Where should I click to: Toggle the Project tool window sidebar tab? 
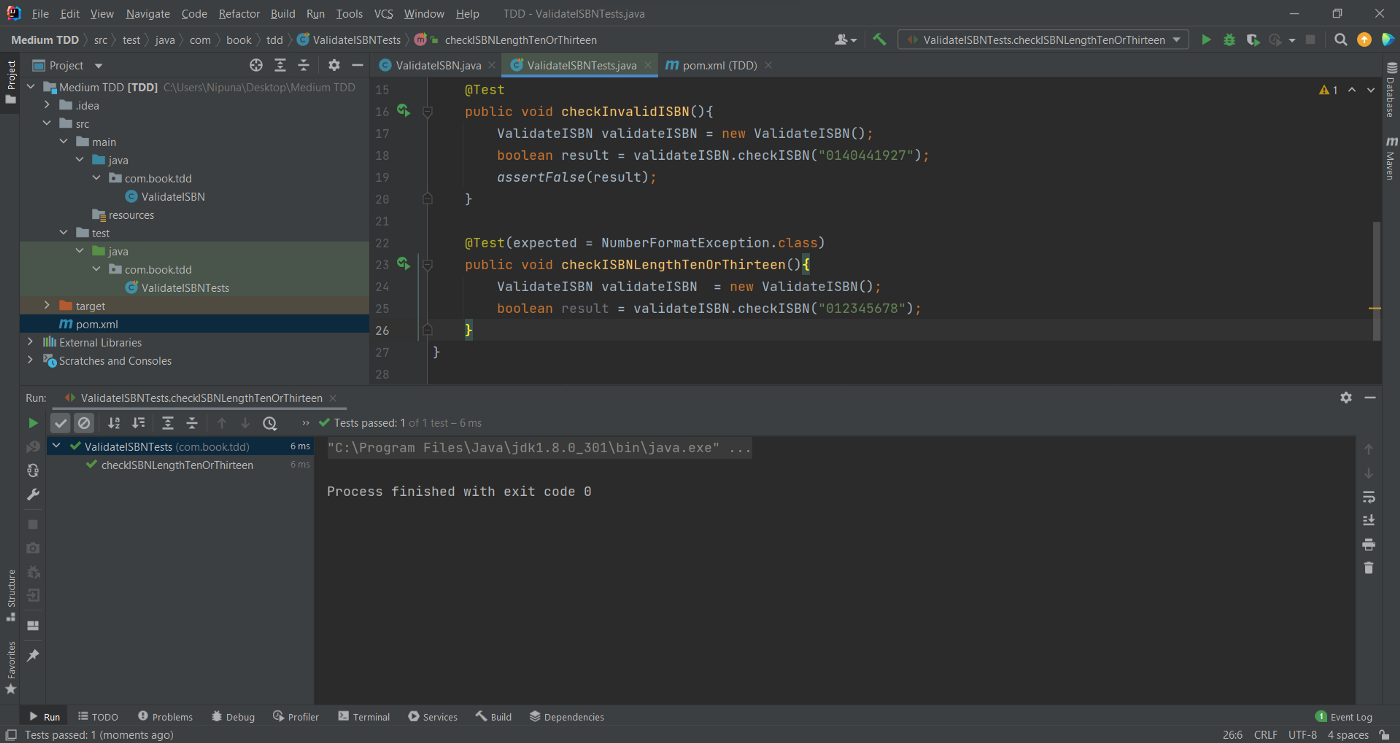11,82
